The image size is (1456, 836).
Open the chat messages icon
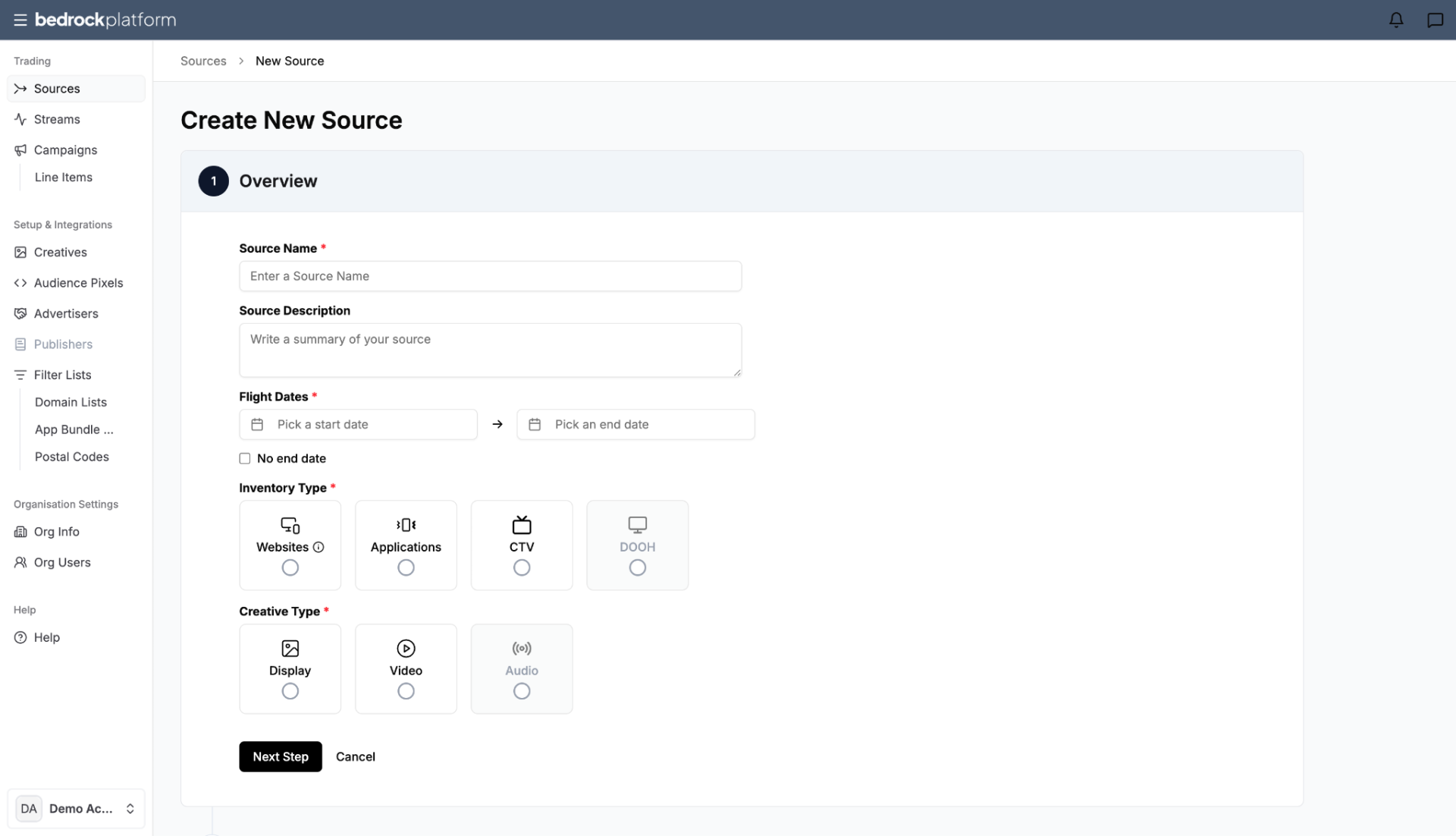point(1435,20)
